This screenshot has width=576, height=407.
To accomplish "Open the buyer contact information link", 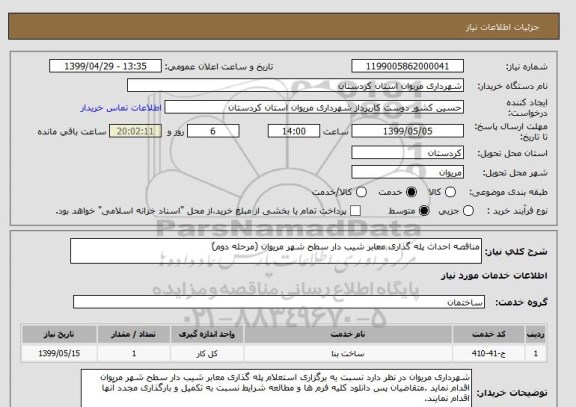I will [121, 108].
